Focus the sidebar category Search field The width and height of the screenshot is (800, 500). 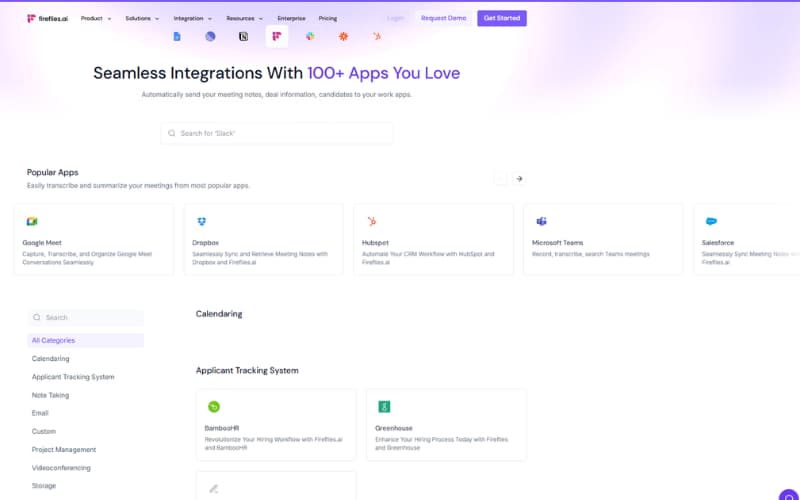86,317
